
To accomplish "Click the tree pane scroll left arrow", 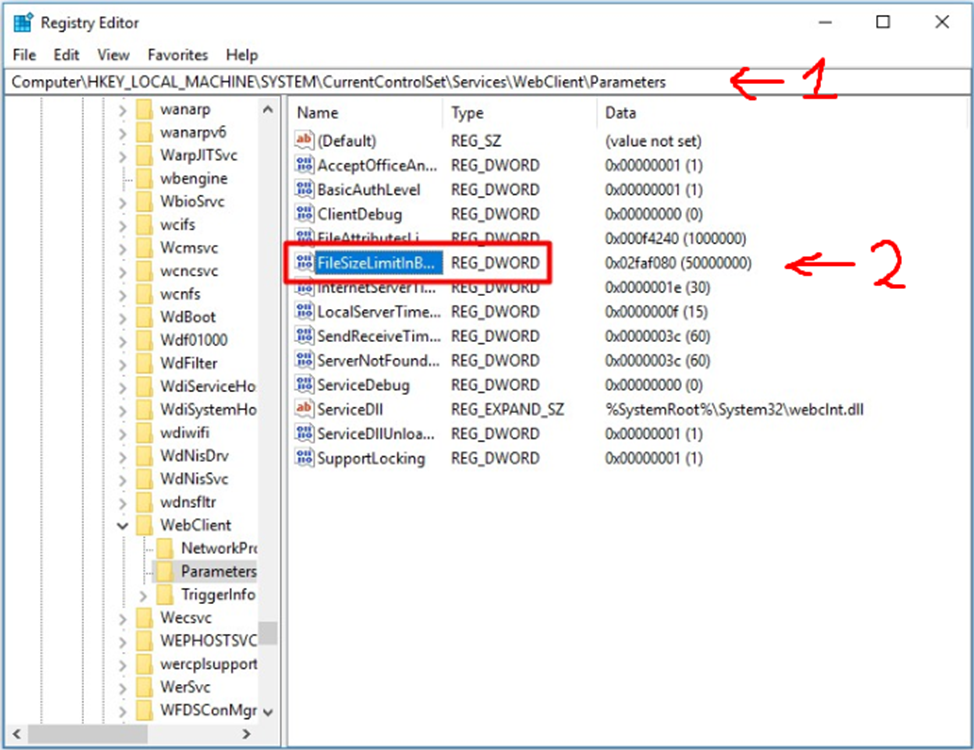I will point(17,734).
